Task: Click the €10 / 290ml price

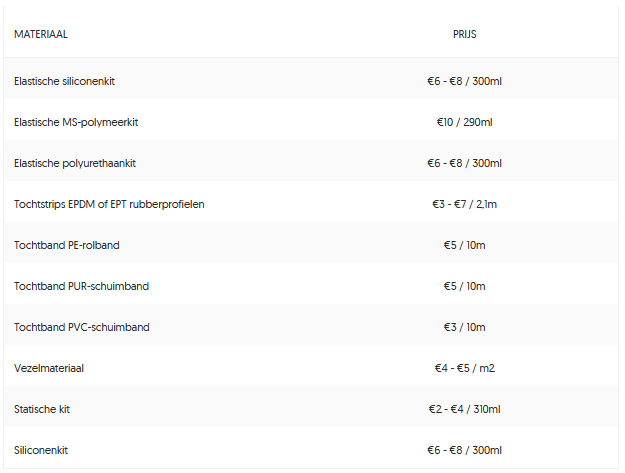Action: 464,122
